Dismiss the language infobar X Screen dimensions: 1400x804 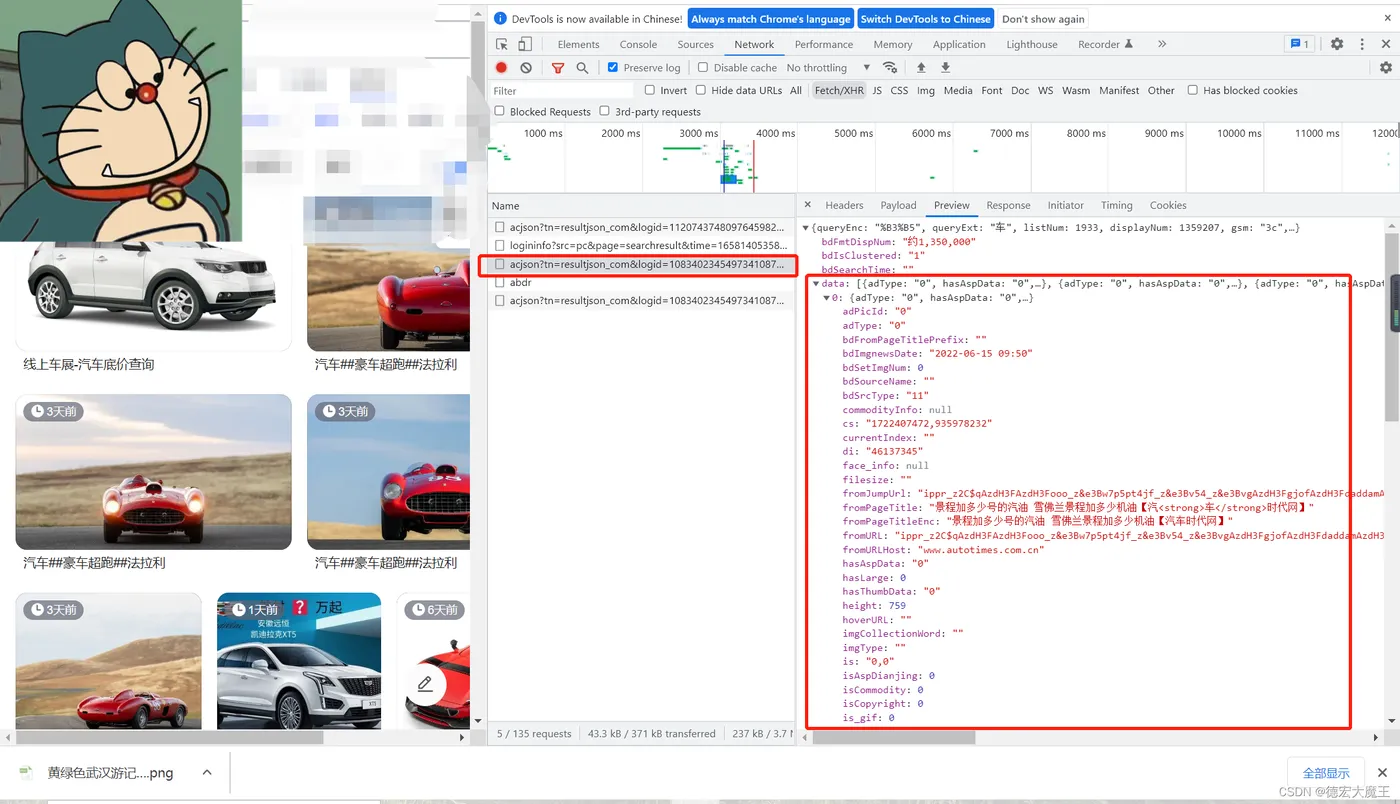pos(1386,17)
